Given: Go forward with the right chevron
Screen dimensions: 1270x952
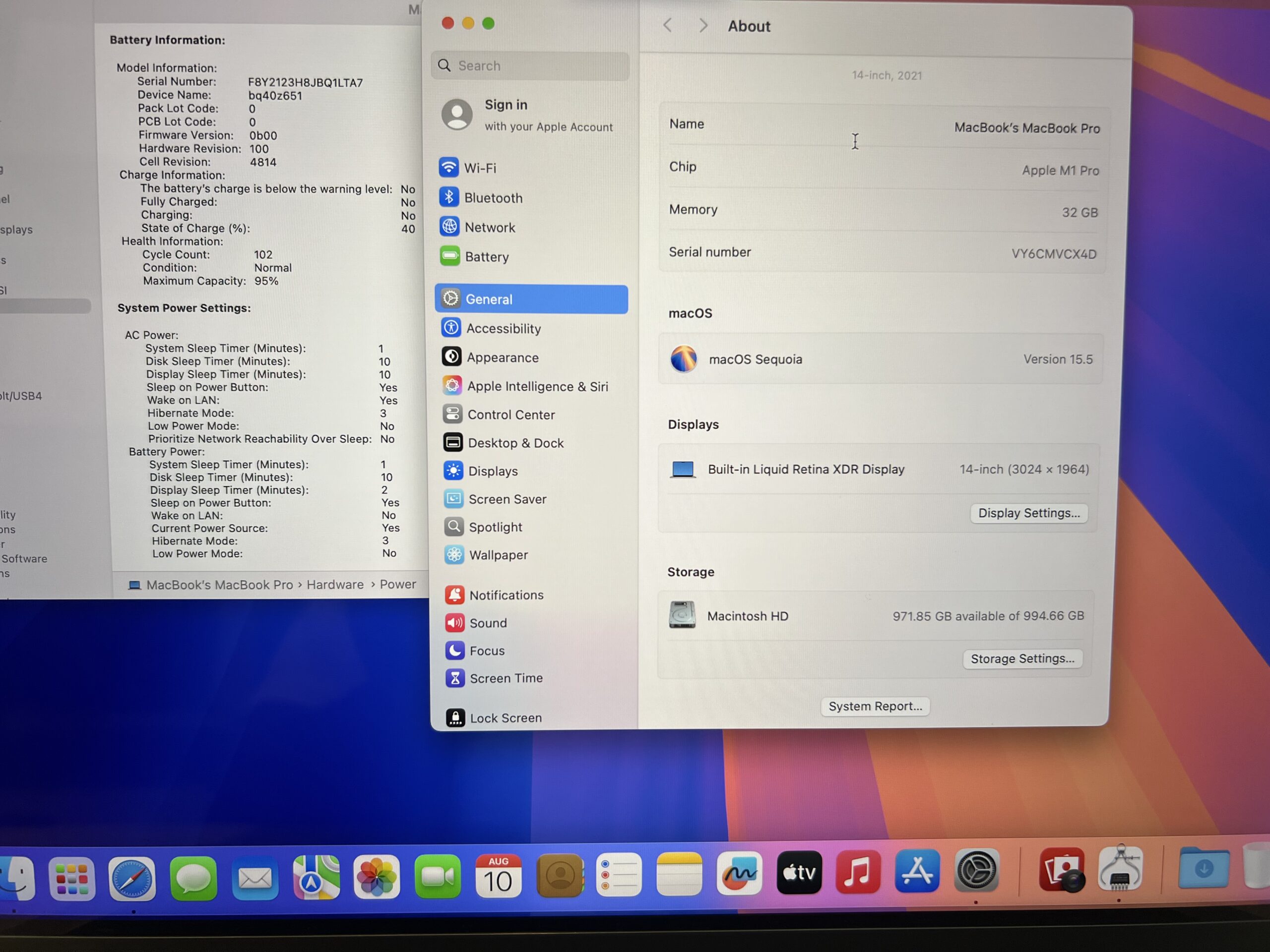Looking at the screenshot, I should click(703, 25).
